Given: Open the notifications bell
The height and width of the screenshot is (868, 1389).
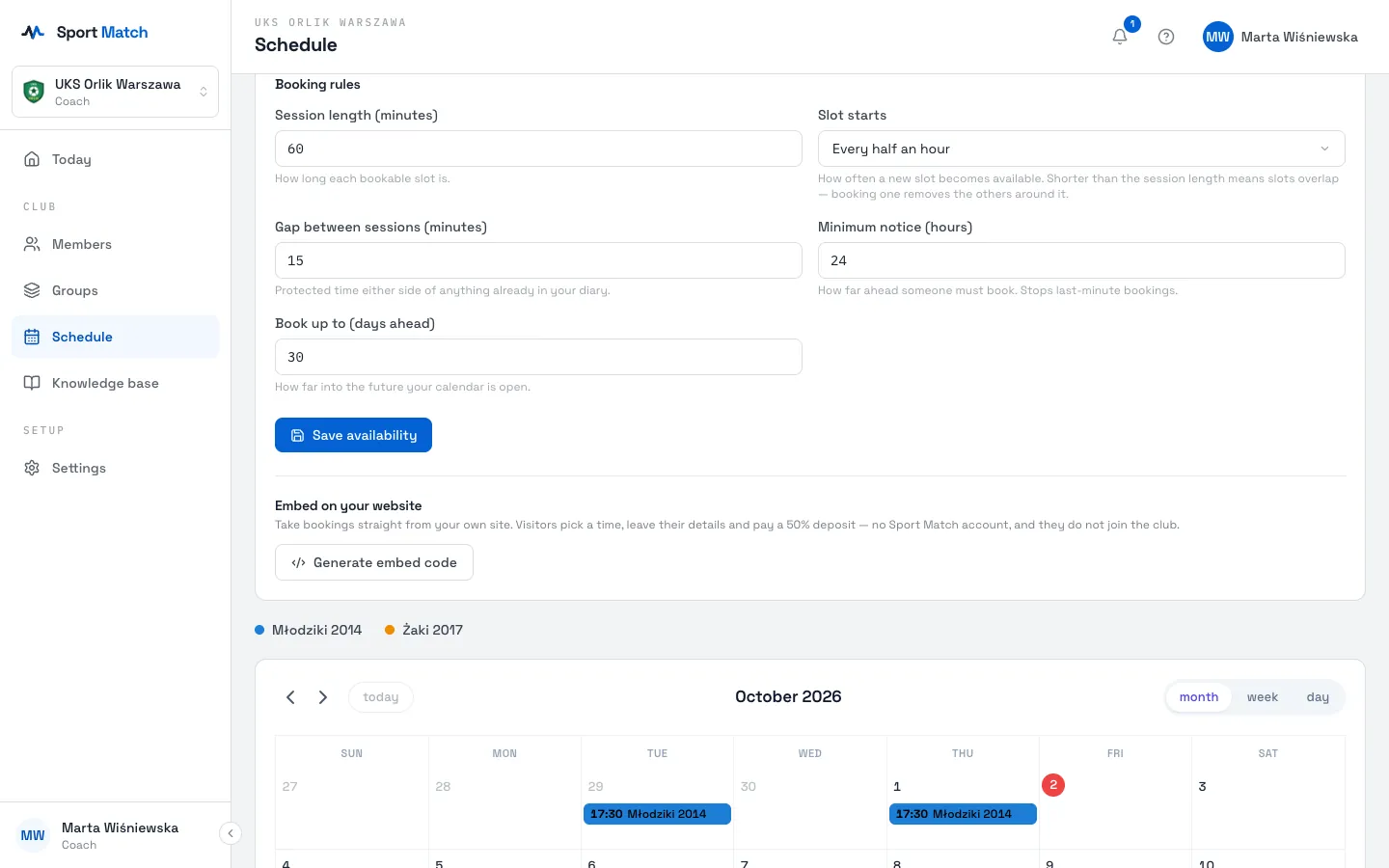Looking at the screenshot, I should click(1120, 37).
